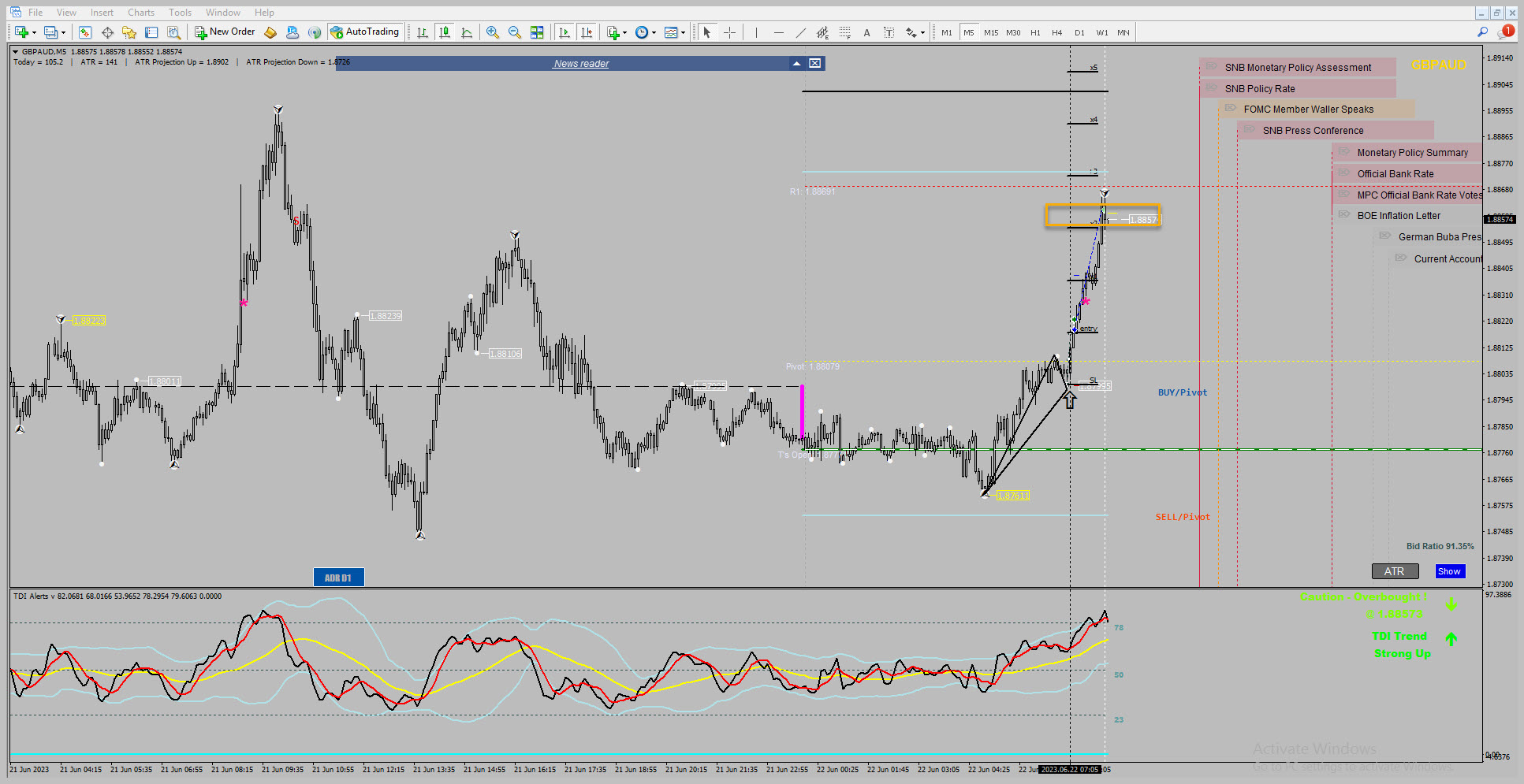The width and height of the screenshot is (1524, 784).
Task: Click the Zoom In magnifier icon
Action: click(493, 32)
